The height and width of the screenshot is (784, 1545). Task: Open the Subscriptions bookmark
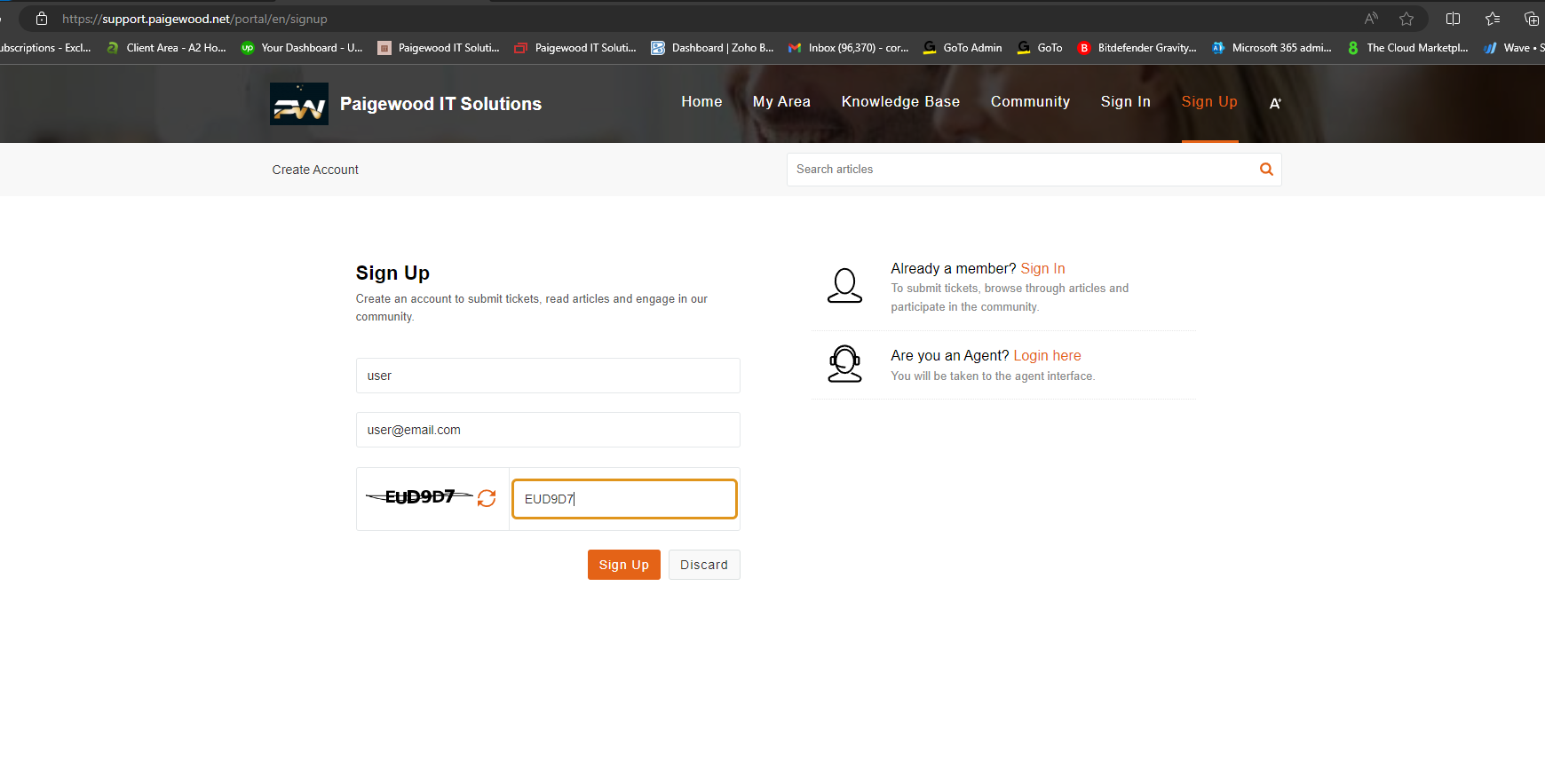pos(46,48)
